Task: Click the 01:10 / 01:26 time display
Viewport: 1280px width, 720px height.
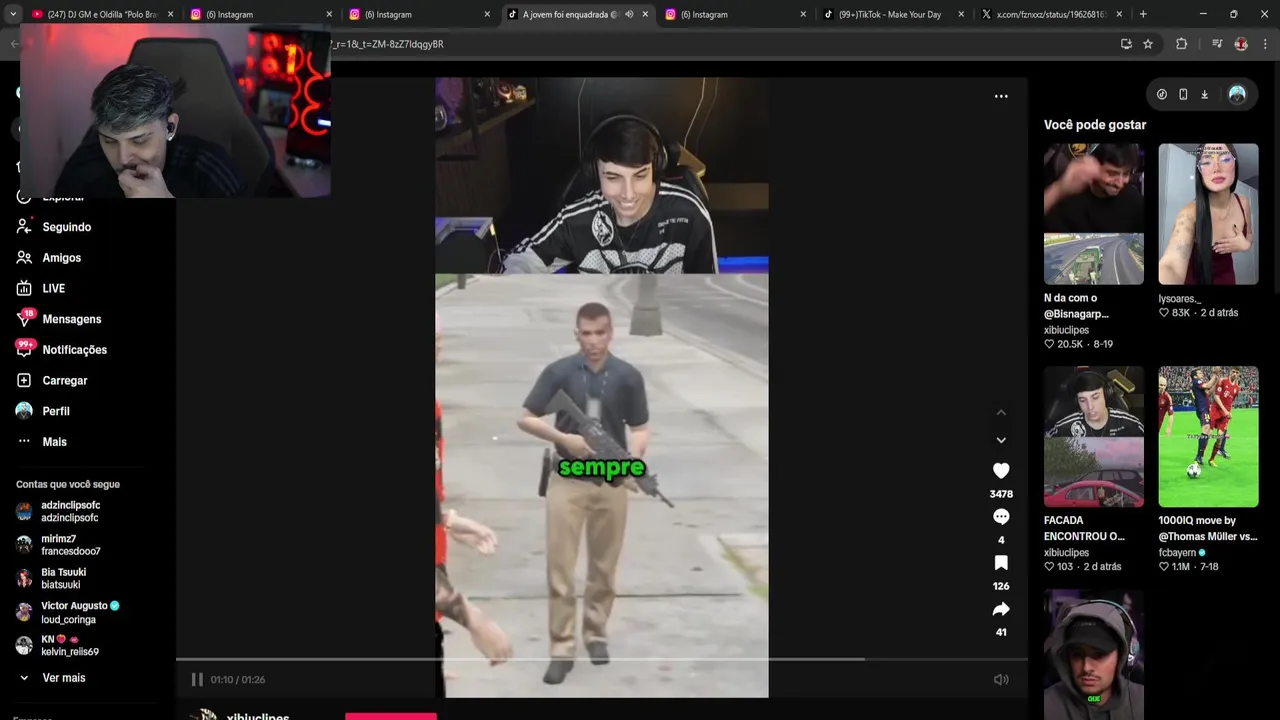Action: [x=238, y=680]
